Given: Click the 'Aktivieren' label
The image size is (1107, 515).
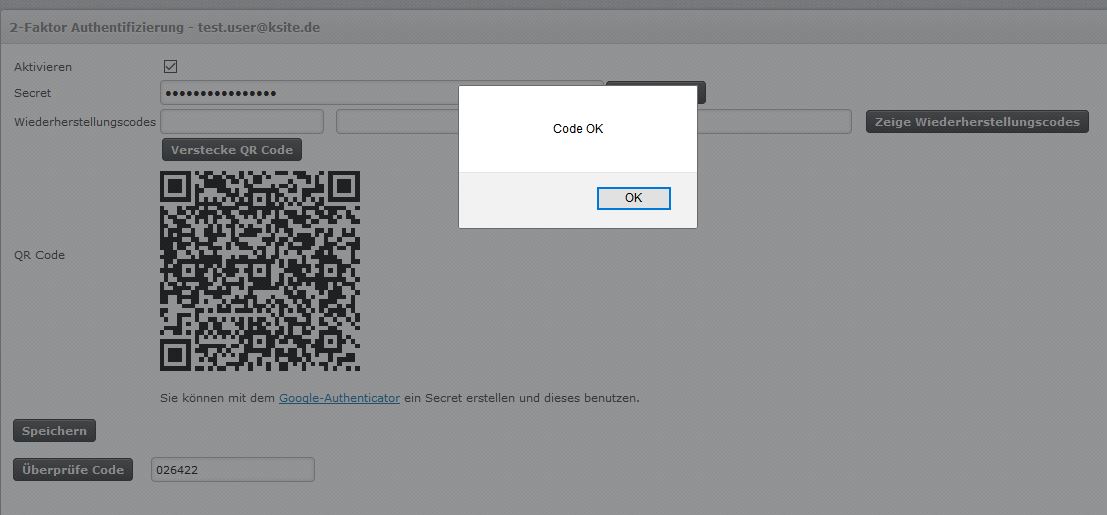Looking at the screenshot, I should tap(43, 67).
